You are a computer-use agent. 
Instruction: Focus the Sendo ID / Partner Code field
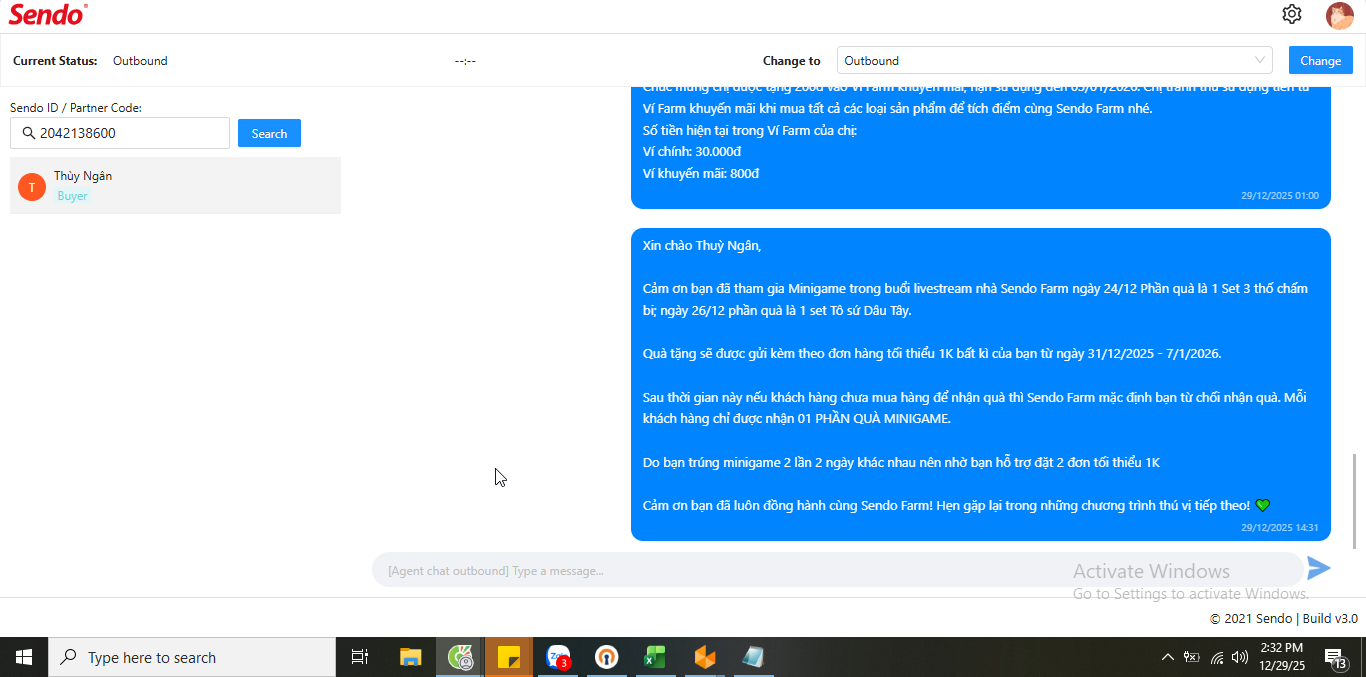[120, 133]
